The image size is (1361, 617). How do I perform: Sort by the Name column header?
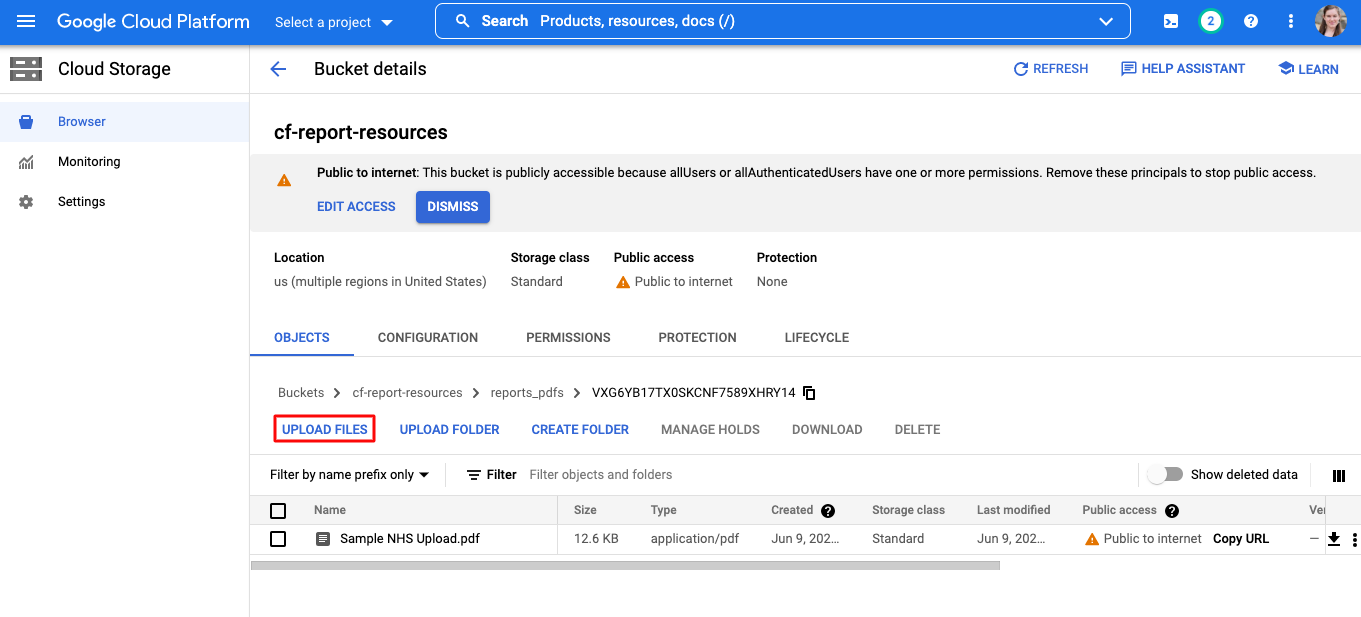(330, 510)
